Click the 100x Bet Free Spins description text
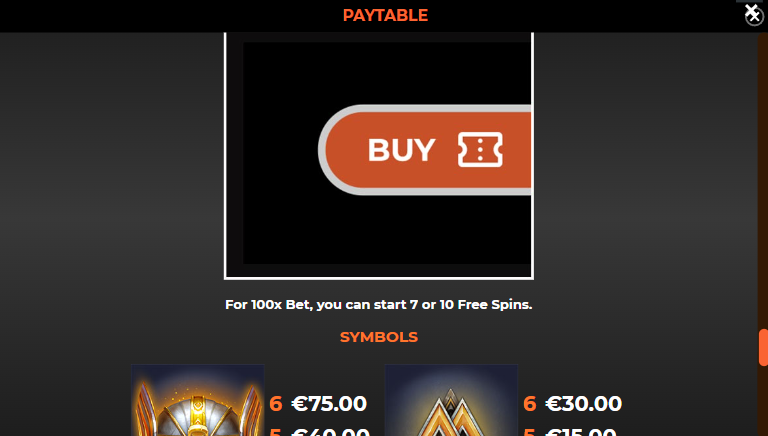 (x=379, y=305)
